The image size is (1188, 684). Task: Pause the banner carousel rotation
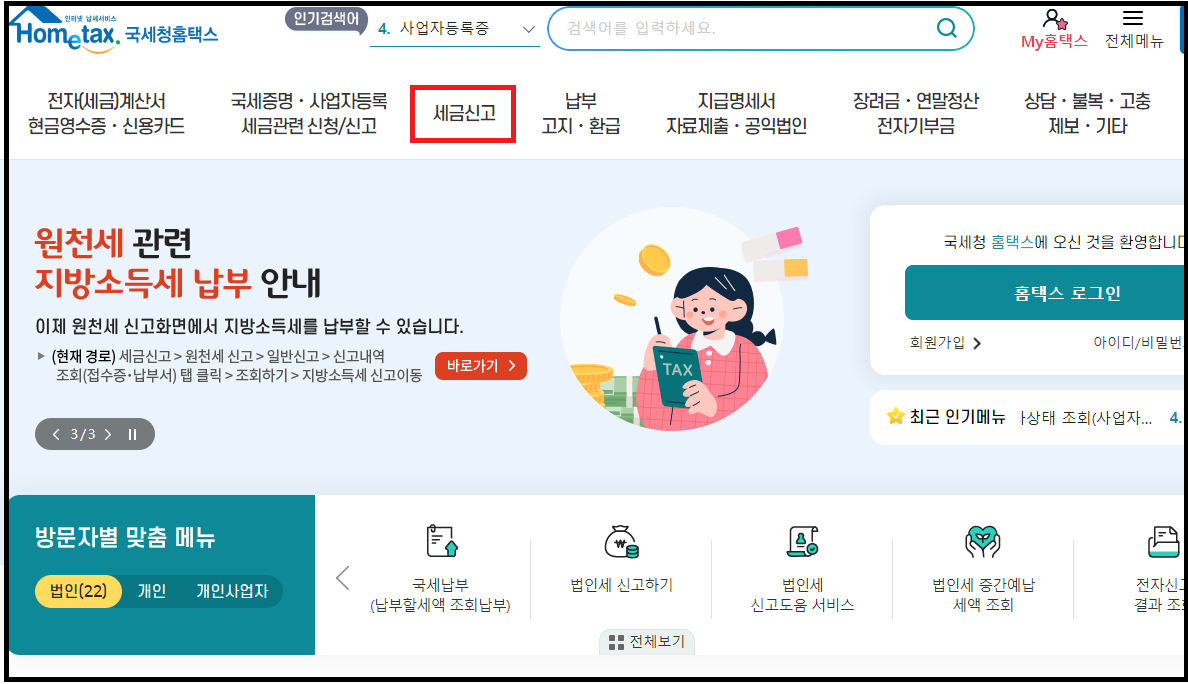(x=130, y=434)
